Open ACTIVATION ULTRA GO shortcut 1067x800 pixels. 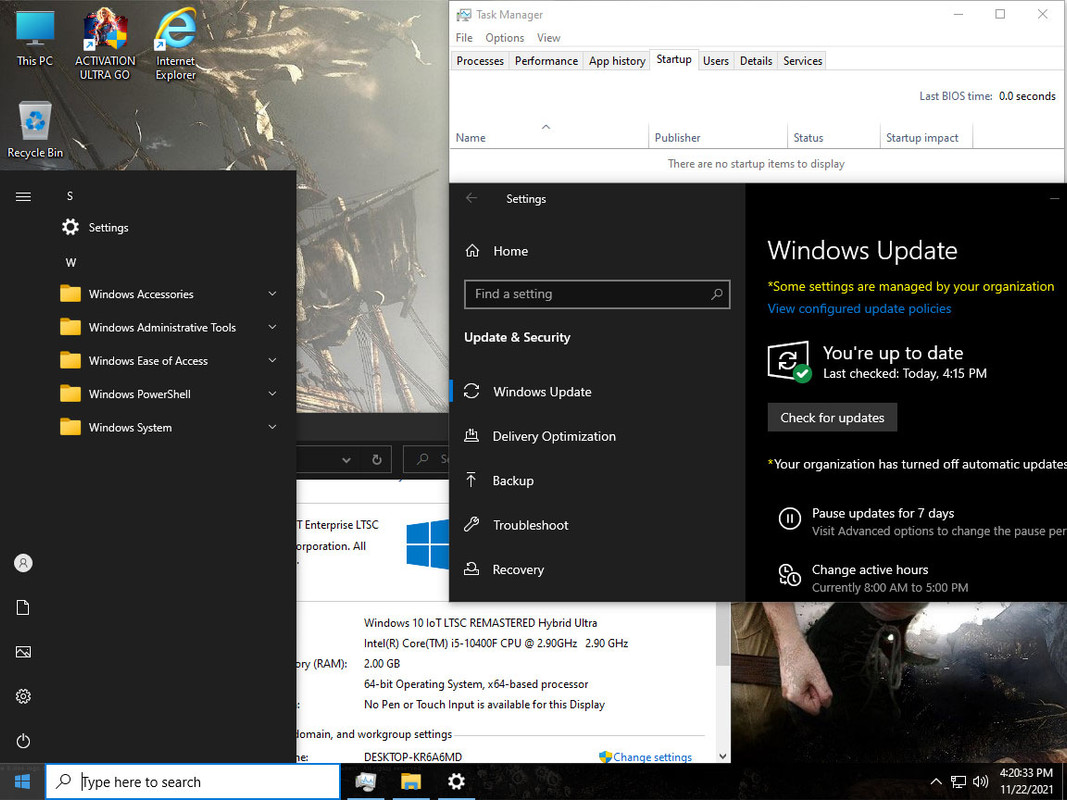pyautogui.click(x=105, y=44)
